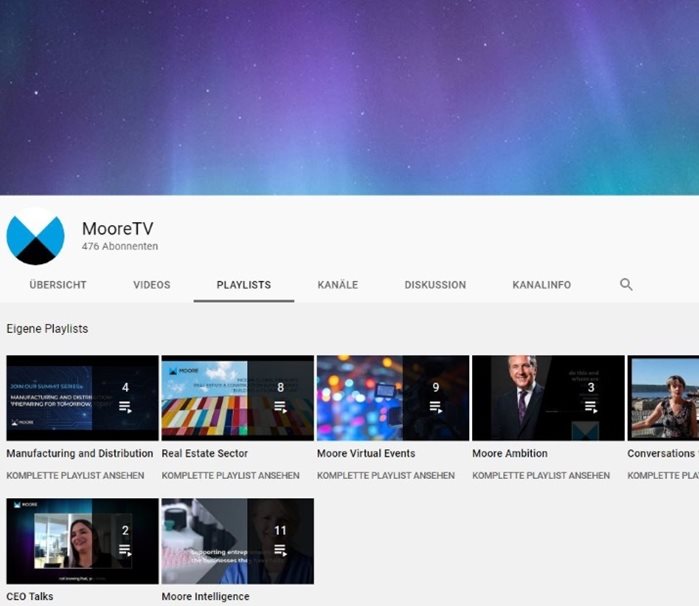This screenshot has width=699, height=606.
Task: Click Moore Ambition thumbnail with suited man
Action: point(548,398)
